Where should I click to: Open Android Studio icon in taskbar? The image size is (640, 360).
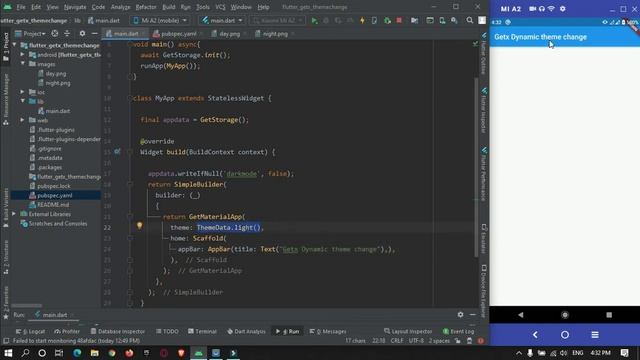coord(199,353)
